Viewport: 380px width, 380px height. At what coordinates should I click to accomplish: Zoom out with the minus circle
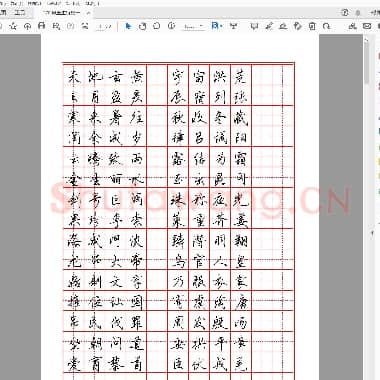(157, 26)
